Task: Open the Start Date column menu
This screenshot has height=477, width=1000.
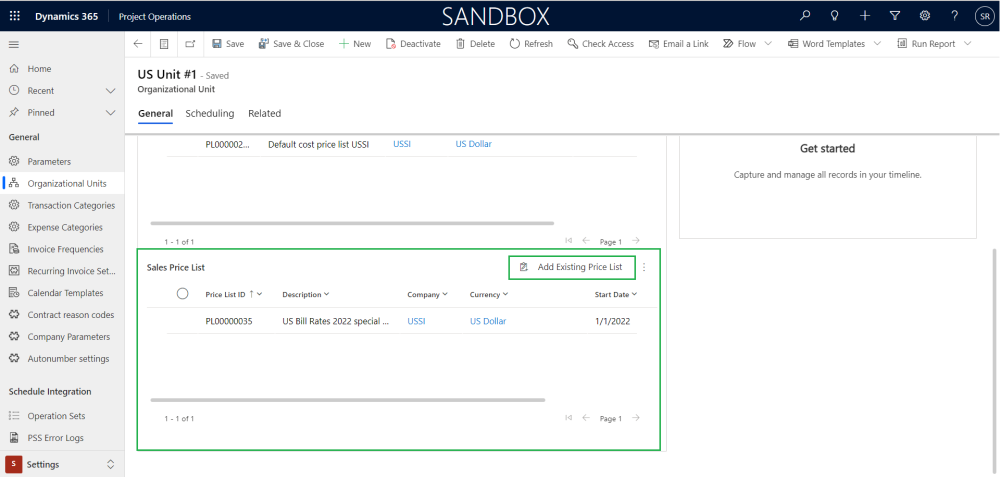Action: (x=616, y=295)
